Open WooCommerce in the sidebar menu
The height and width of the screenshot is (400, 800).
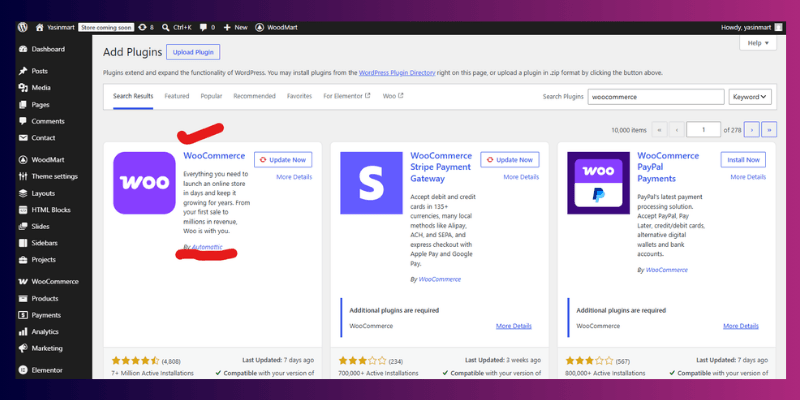[55, 282]
